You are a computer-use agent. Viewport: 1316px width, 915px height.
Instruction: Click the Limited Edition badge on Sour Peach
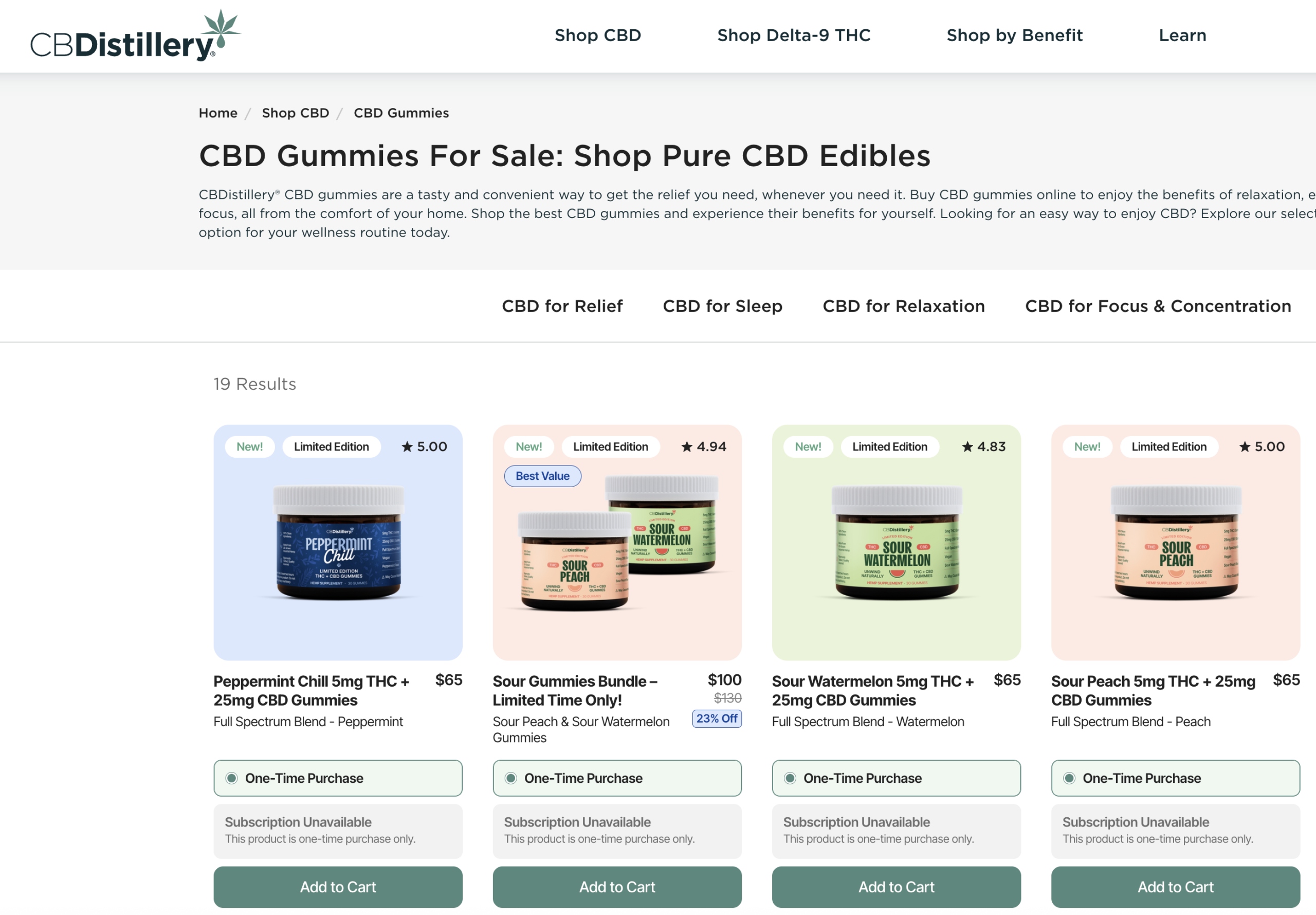point(1169,446)
